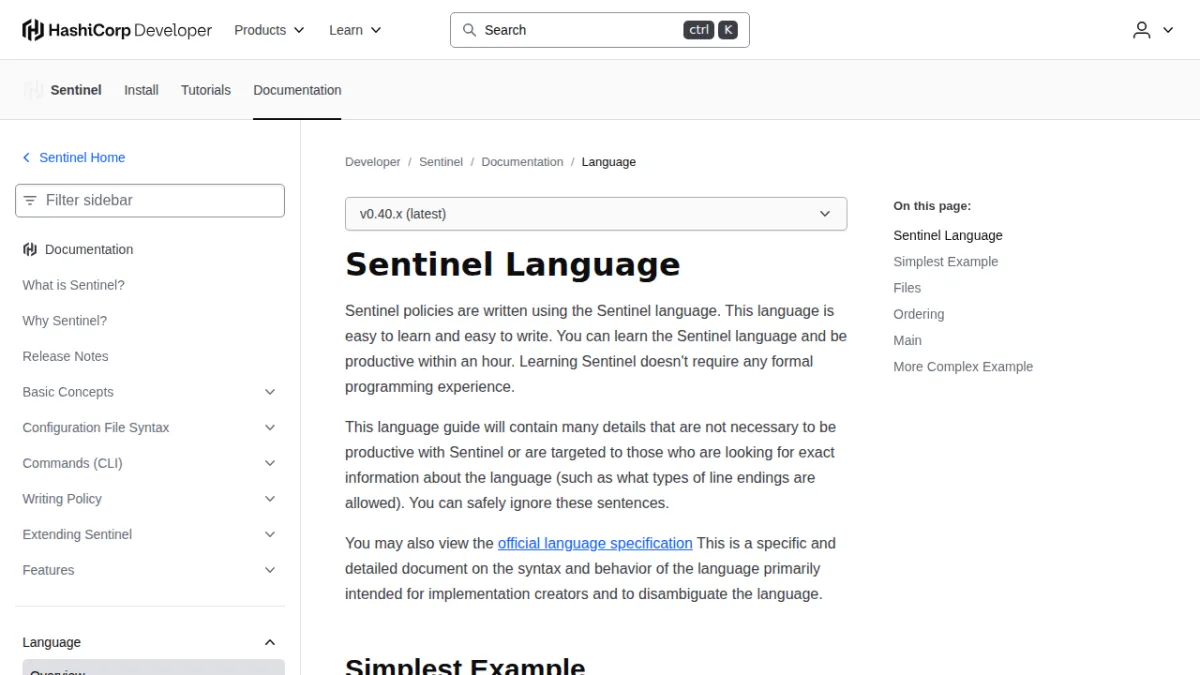Click the Documentation sidebar HashiCorp icon
This screenshot has width=1200, height=675.
(x=30, y=250)
